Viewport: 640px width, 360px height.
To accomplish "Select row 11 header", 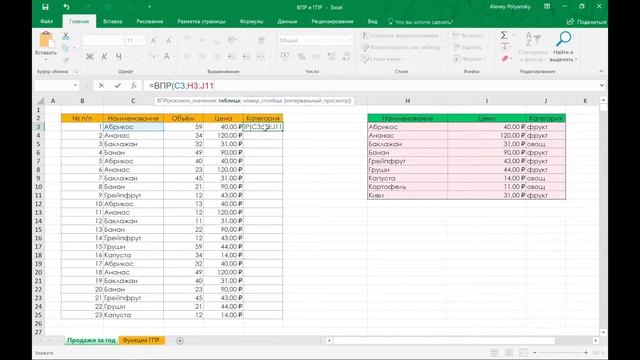I will (x=38, y=195).
